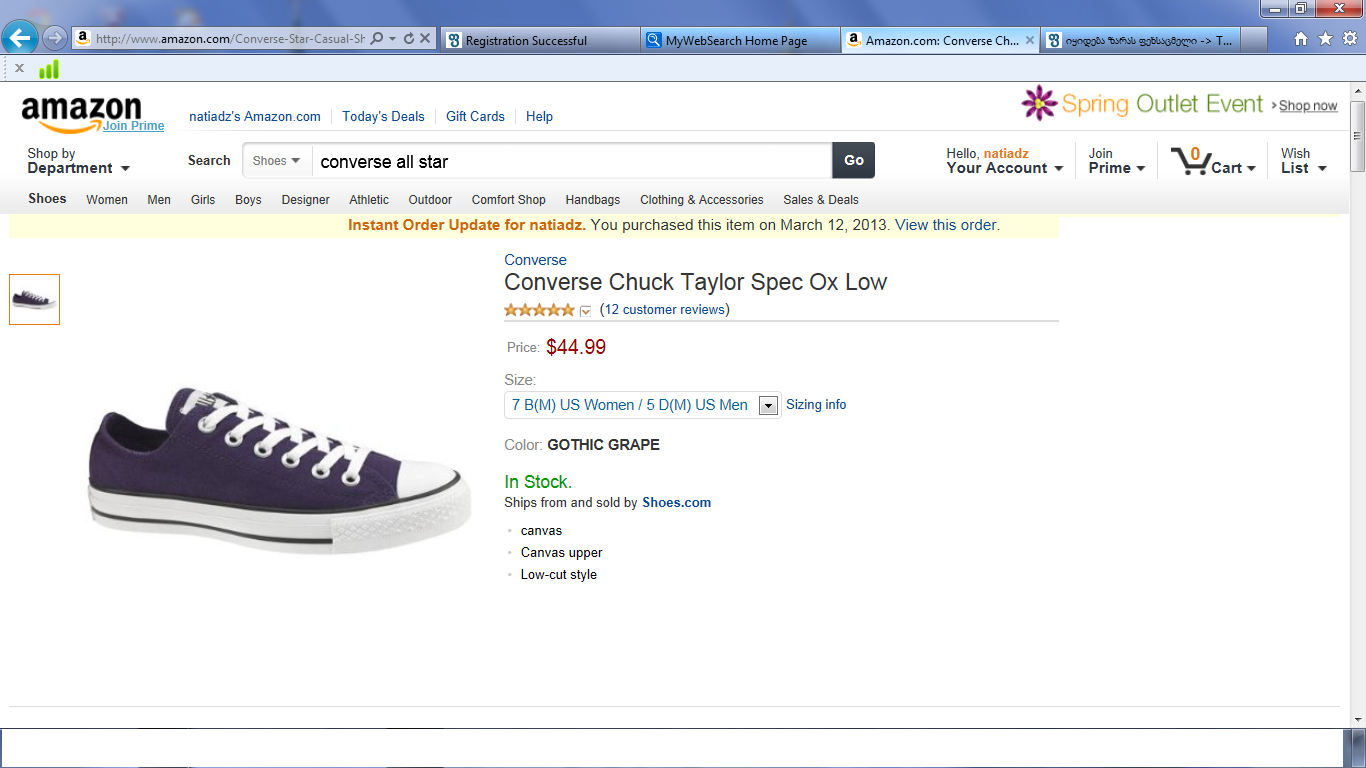The height and width of the screenshot is (768, 1366).
Task: Click the browser back arrow button
Action: (20, 39)
